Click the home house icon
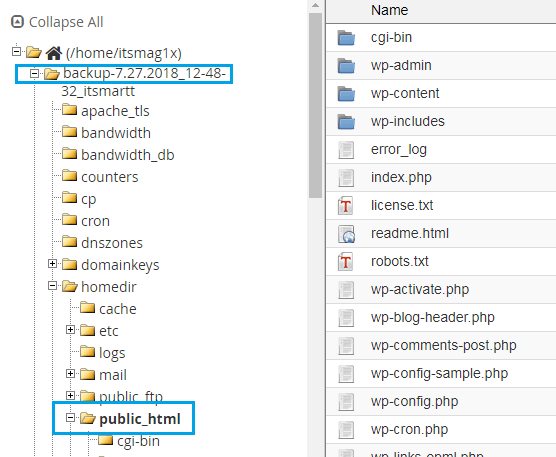This screenshot has width=556, height=457. pyautogui.click(x=54, y=53)
